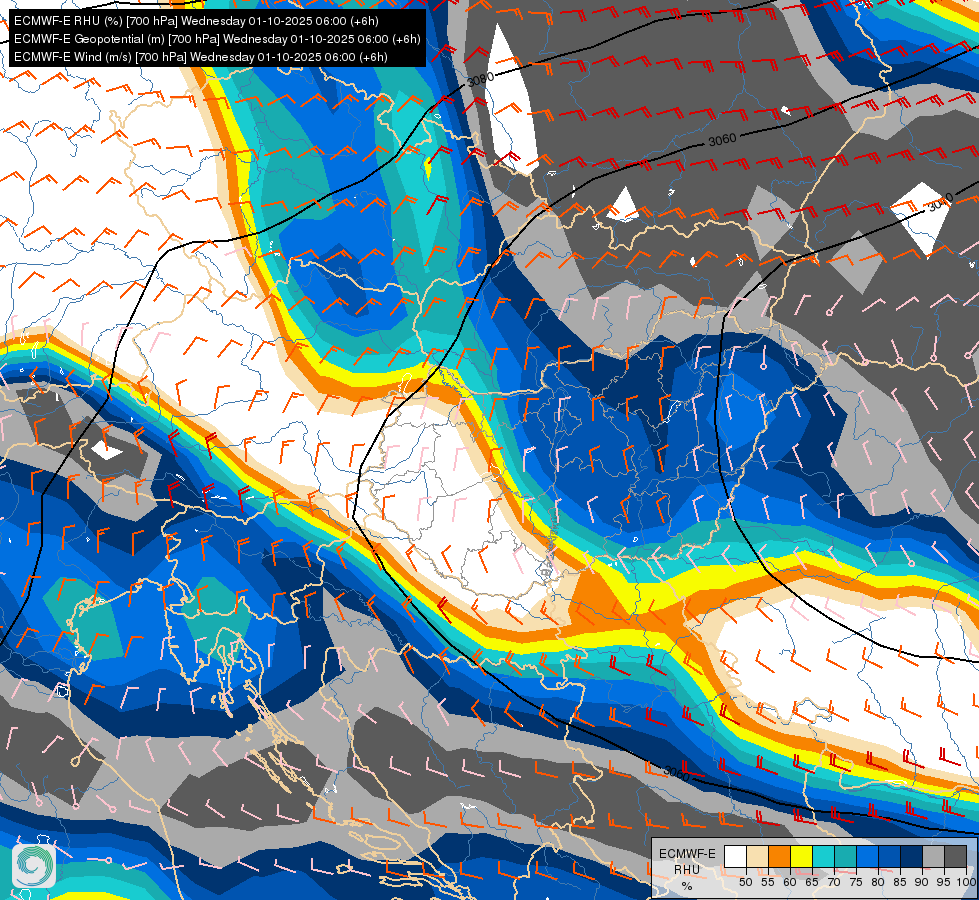Click the 3080 geopotential contour label

click(x=481, y=79)
